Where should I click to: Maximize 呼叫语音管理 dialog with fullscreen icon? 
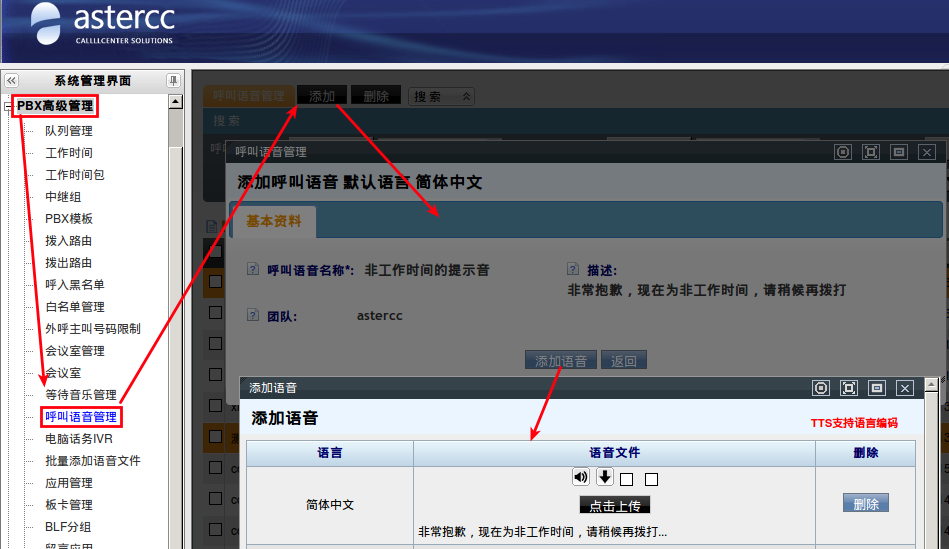tap(870, 152)
